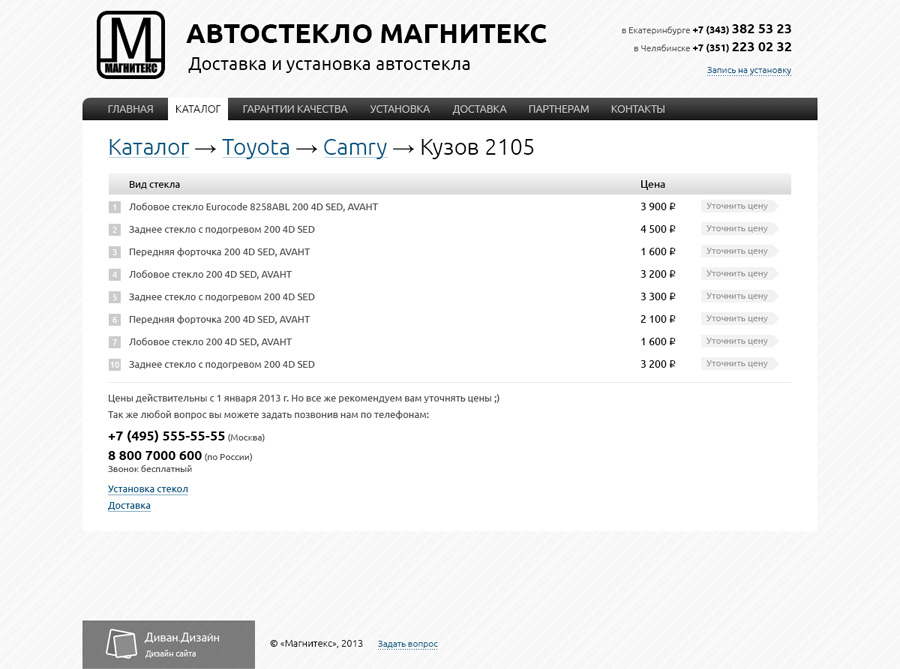This screenshot has width=900, height=669.
Task: Click row 6 Передняя форточка text
Action: pos(219,319)
